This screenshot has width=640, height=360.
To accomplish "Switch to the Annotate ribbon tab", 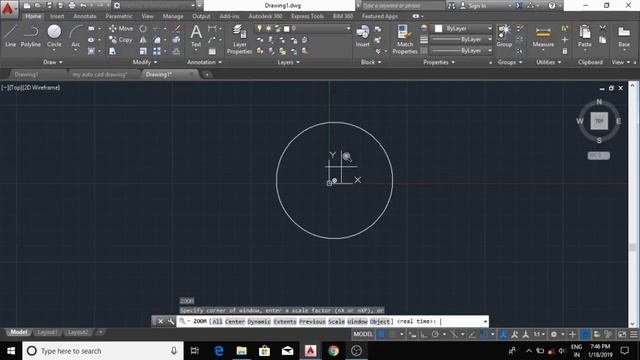I will coord(84,16).
